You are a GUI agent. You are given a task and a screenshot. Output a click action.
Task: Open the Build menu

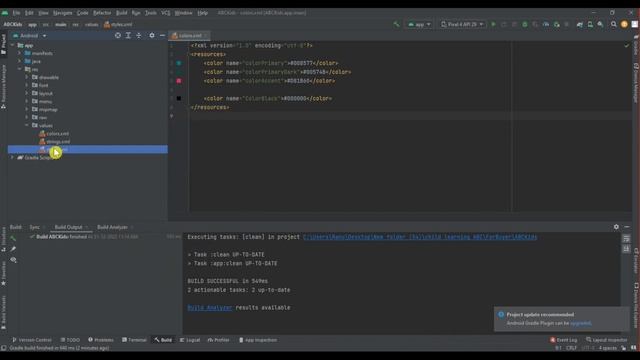click(121, 13)
